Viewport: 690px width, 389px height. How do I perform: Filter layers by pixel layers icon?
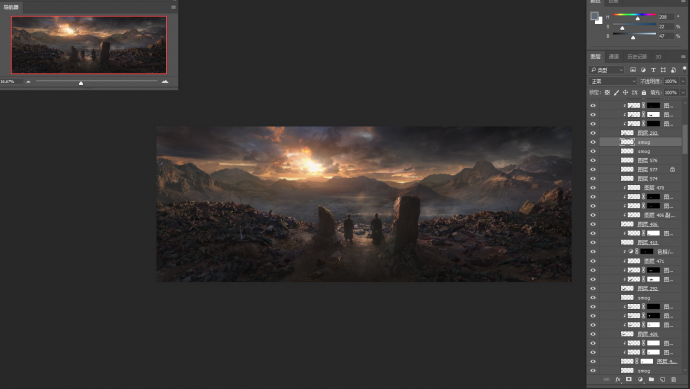[633, 70]
